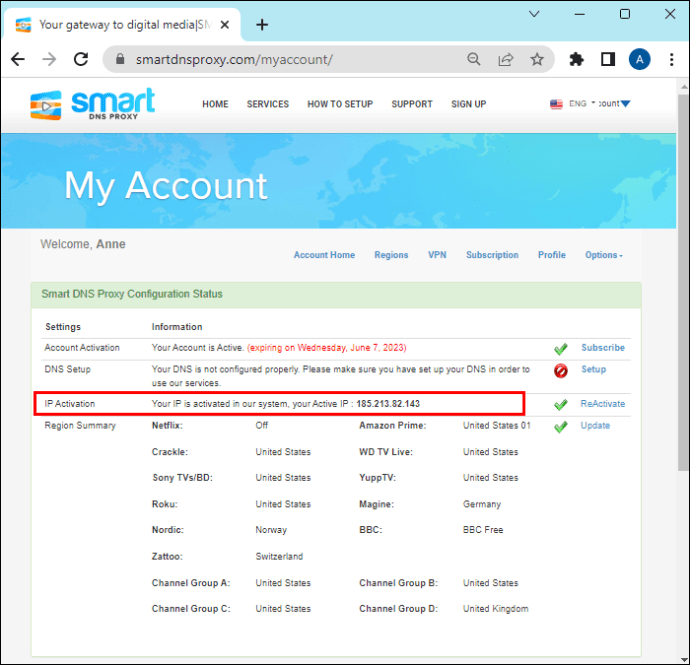This screenshot has height=665, width=690.
Task: Click the BBC Free value
Action: (483, 530)
